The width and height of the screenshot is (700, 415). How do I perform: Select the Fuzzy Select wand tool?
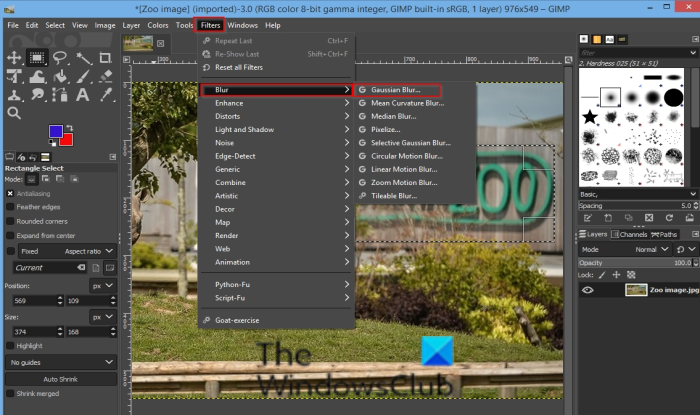[x=83, y=58]
